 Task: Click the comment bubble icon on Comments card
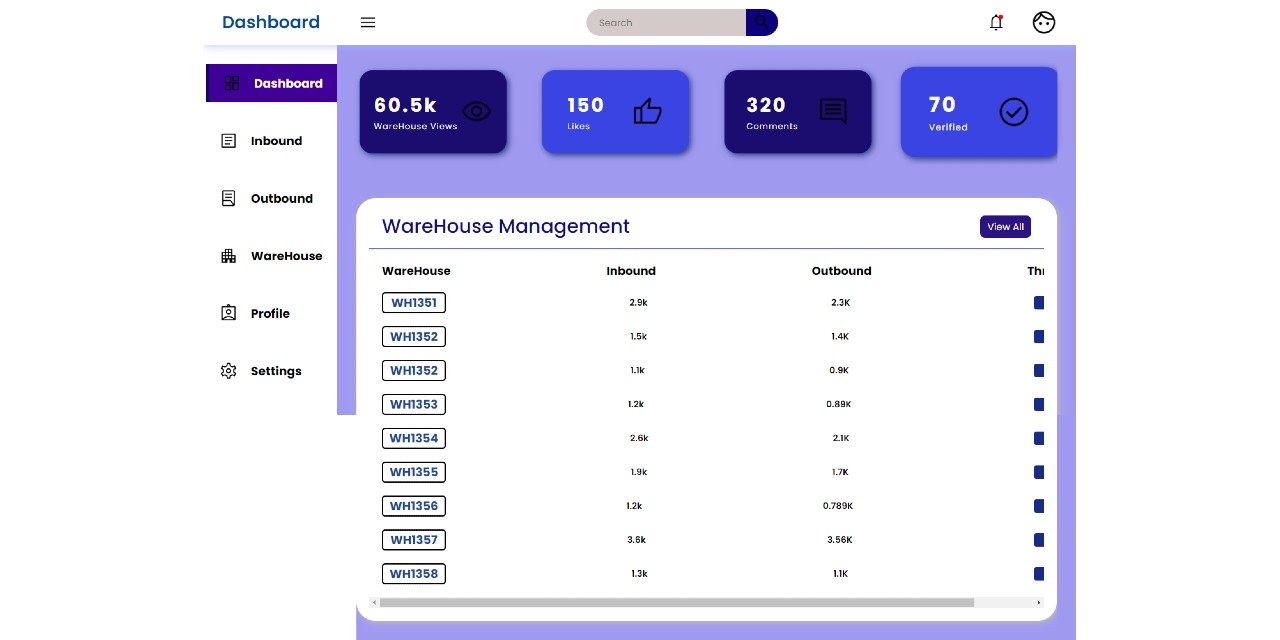pos(832,112)
